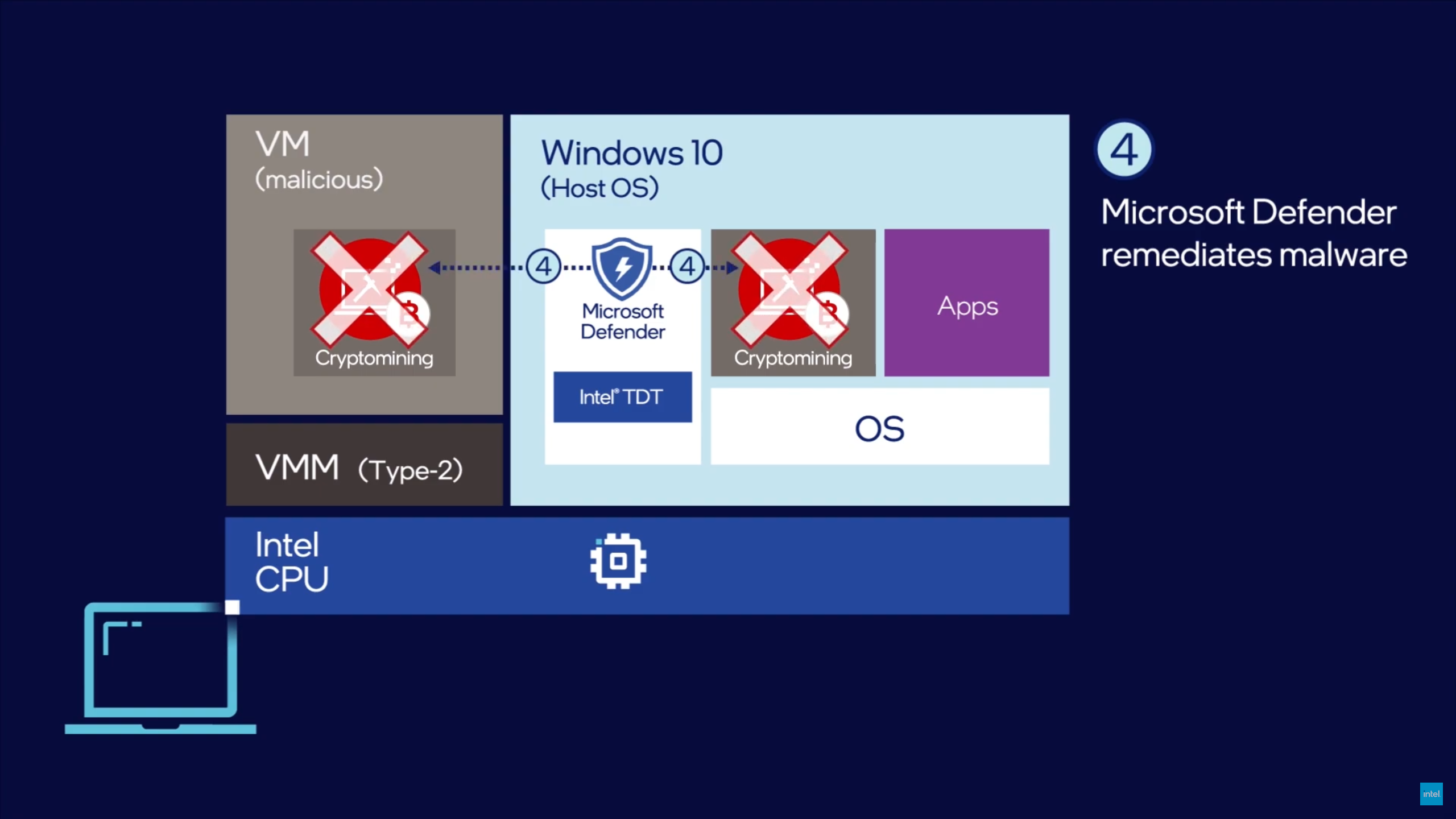This screenshot has height=819, width=1456.
Task: Click the step 4 marker left of Defender
Action: point(543,266)
